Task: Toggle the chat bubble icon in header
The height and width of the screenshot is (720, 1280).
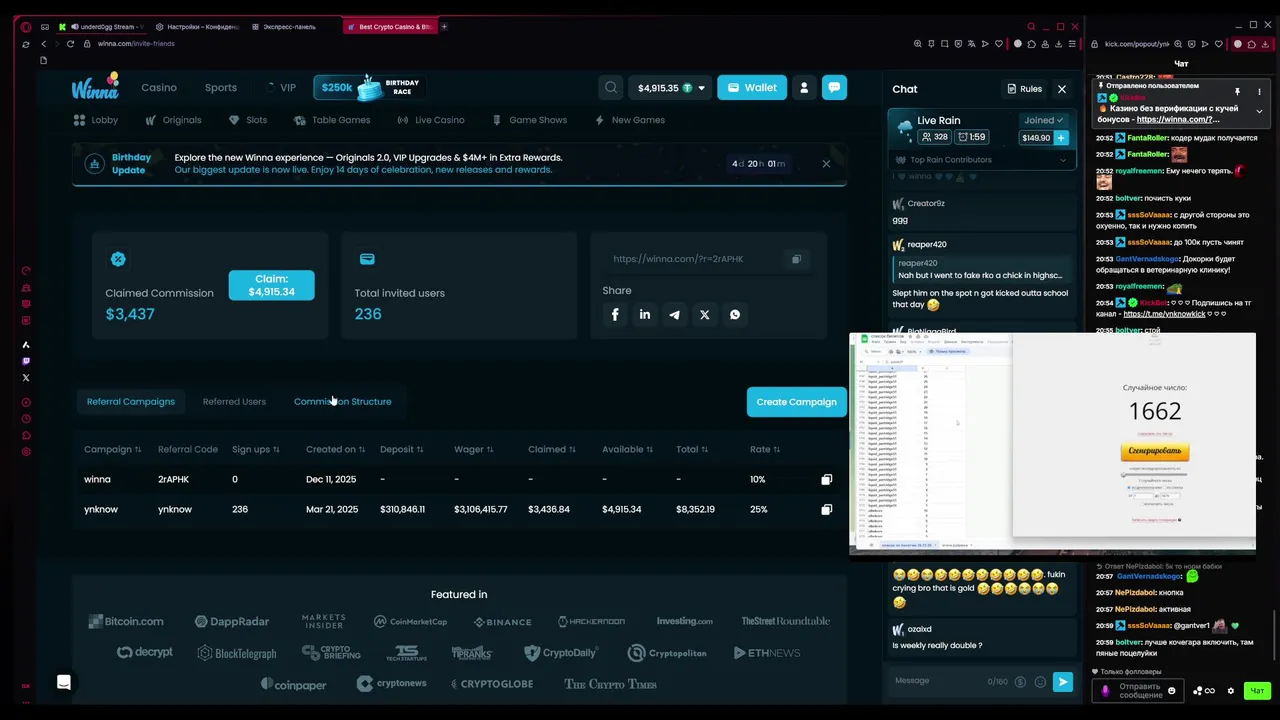Action: [834, 87]
